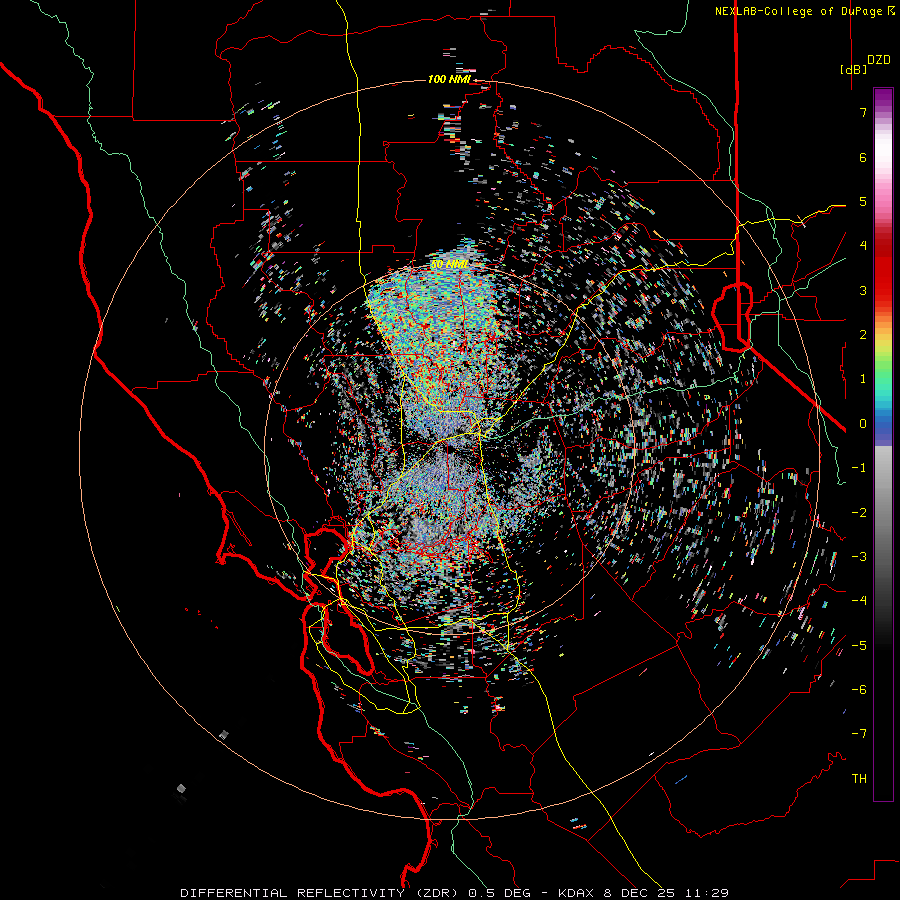Click the NEXLAB-College of DuPage watermark text
The height and width of the screenshot is (900, 900).
pos(804,11)
